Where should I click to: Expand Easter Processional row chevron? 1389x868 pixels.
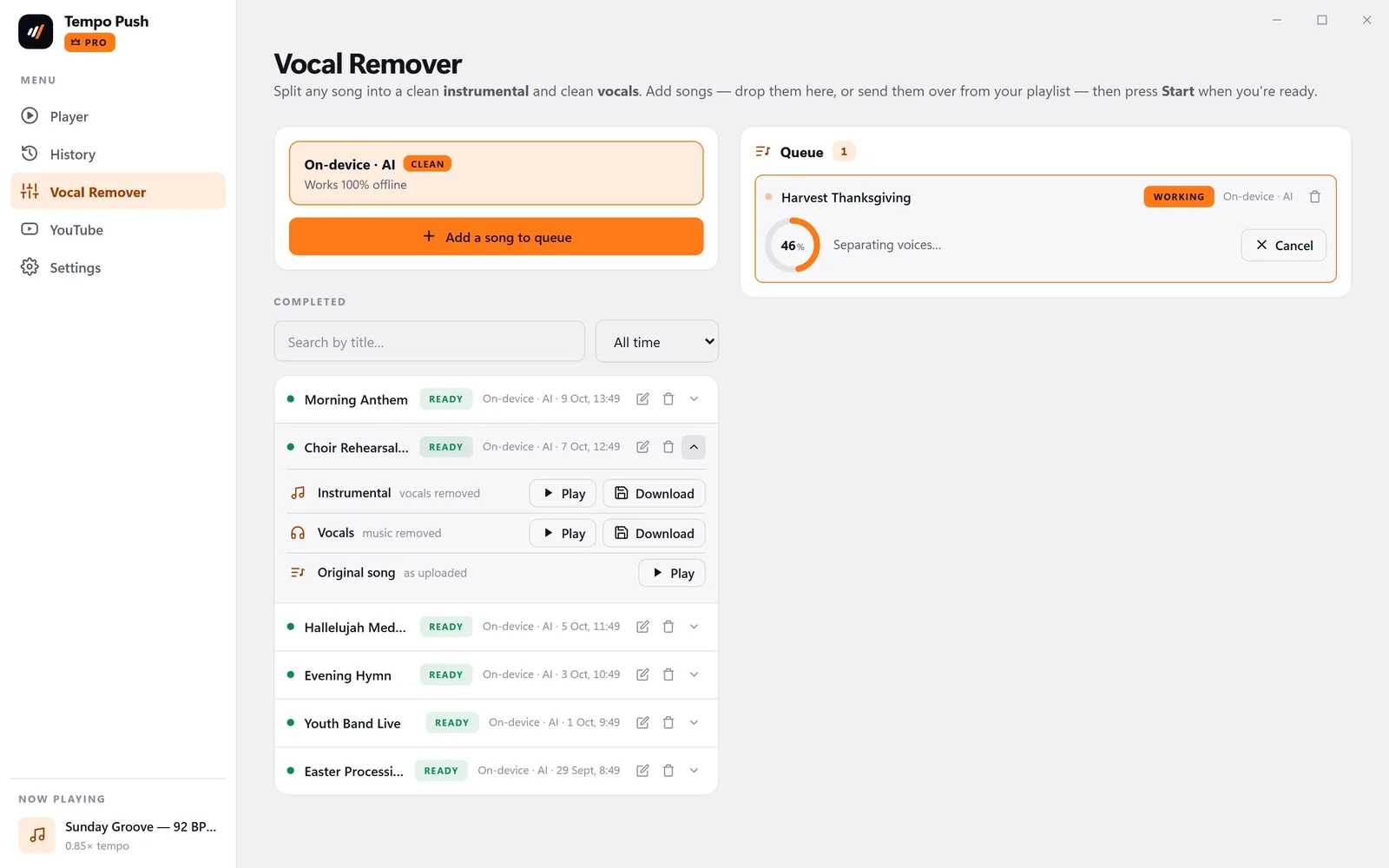click(694, 771)
